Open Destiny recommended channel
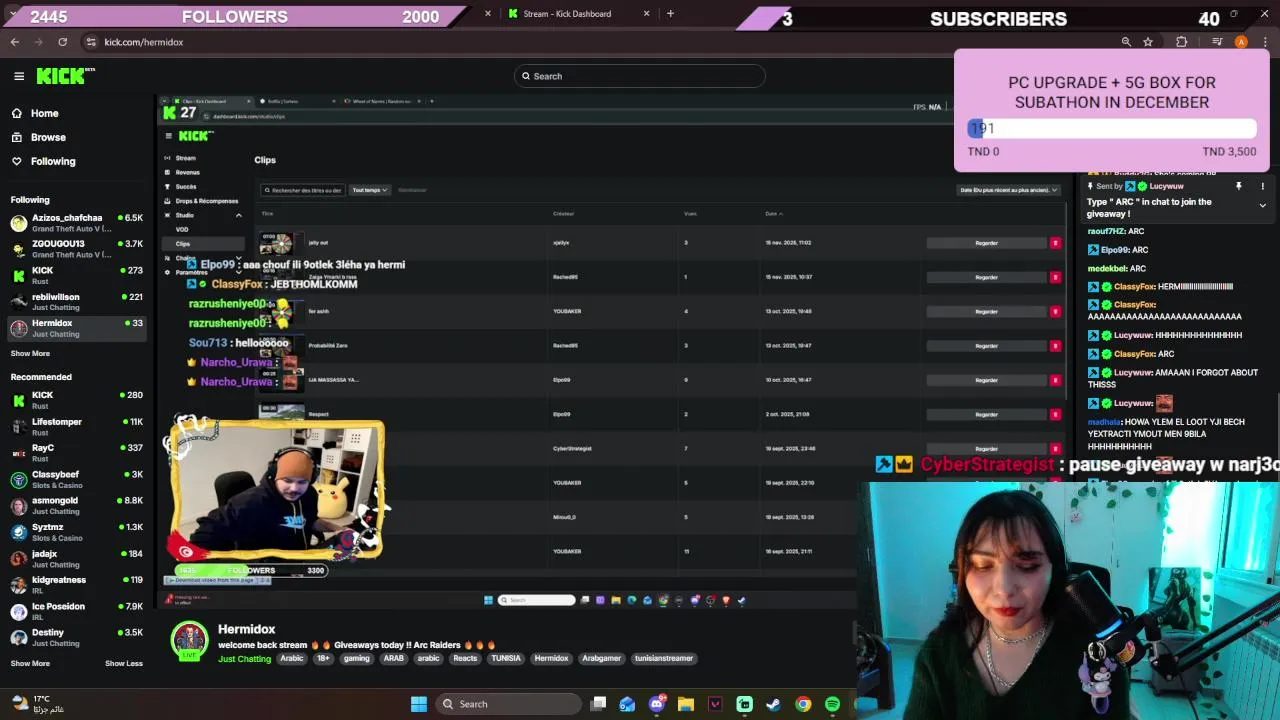Image resolution: width=1280 pixels, height=720 pixels. pyautogui.click(x=76, y=638)
